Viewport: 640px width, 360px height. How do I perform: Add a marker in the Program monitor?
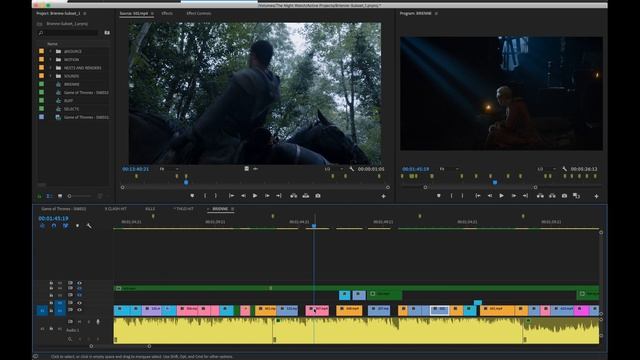click(x=439, y=196)
